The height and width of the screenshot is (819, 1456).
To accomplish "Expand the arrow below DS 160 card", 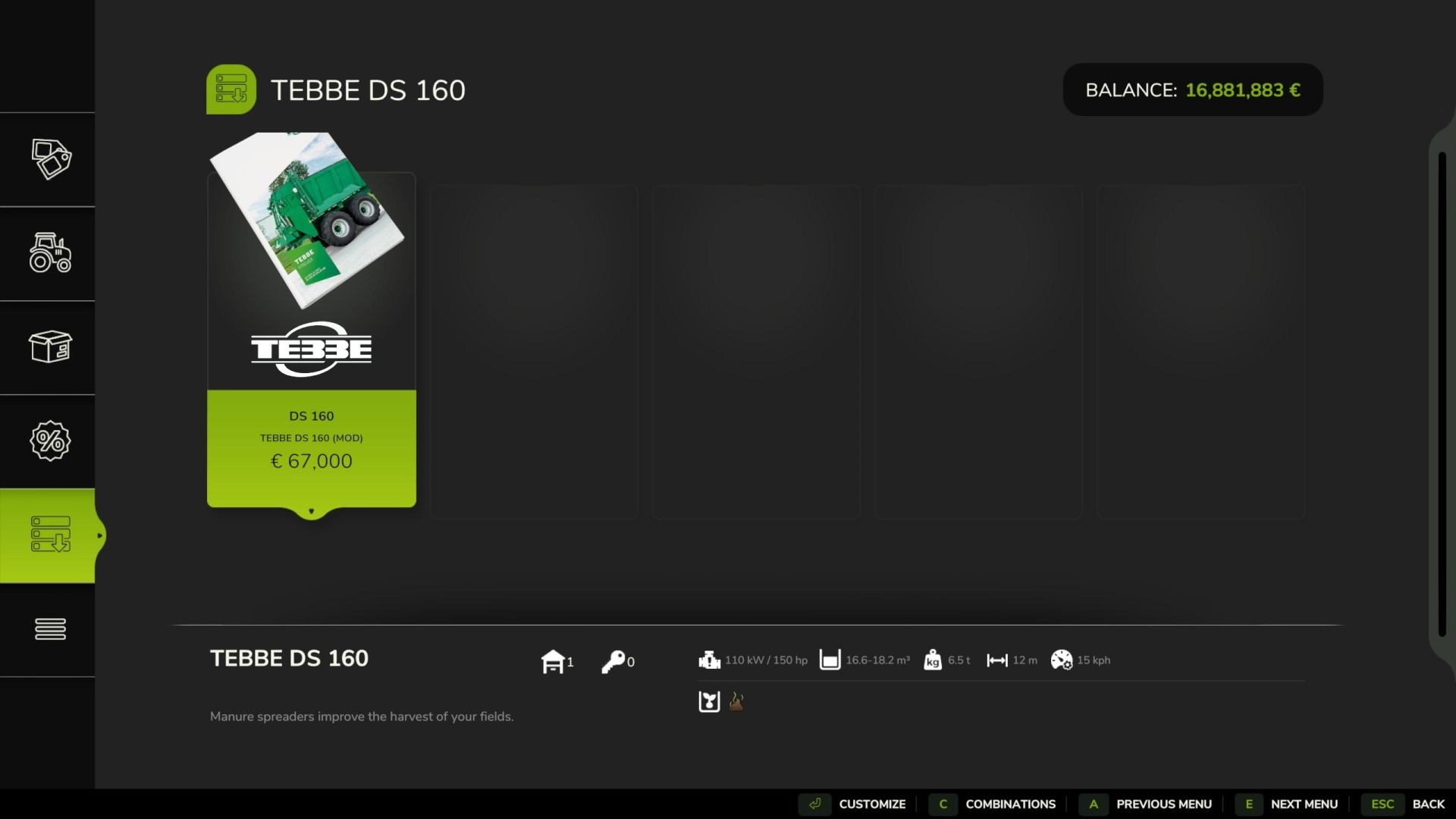I will coord(312,511).
